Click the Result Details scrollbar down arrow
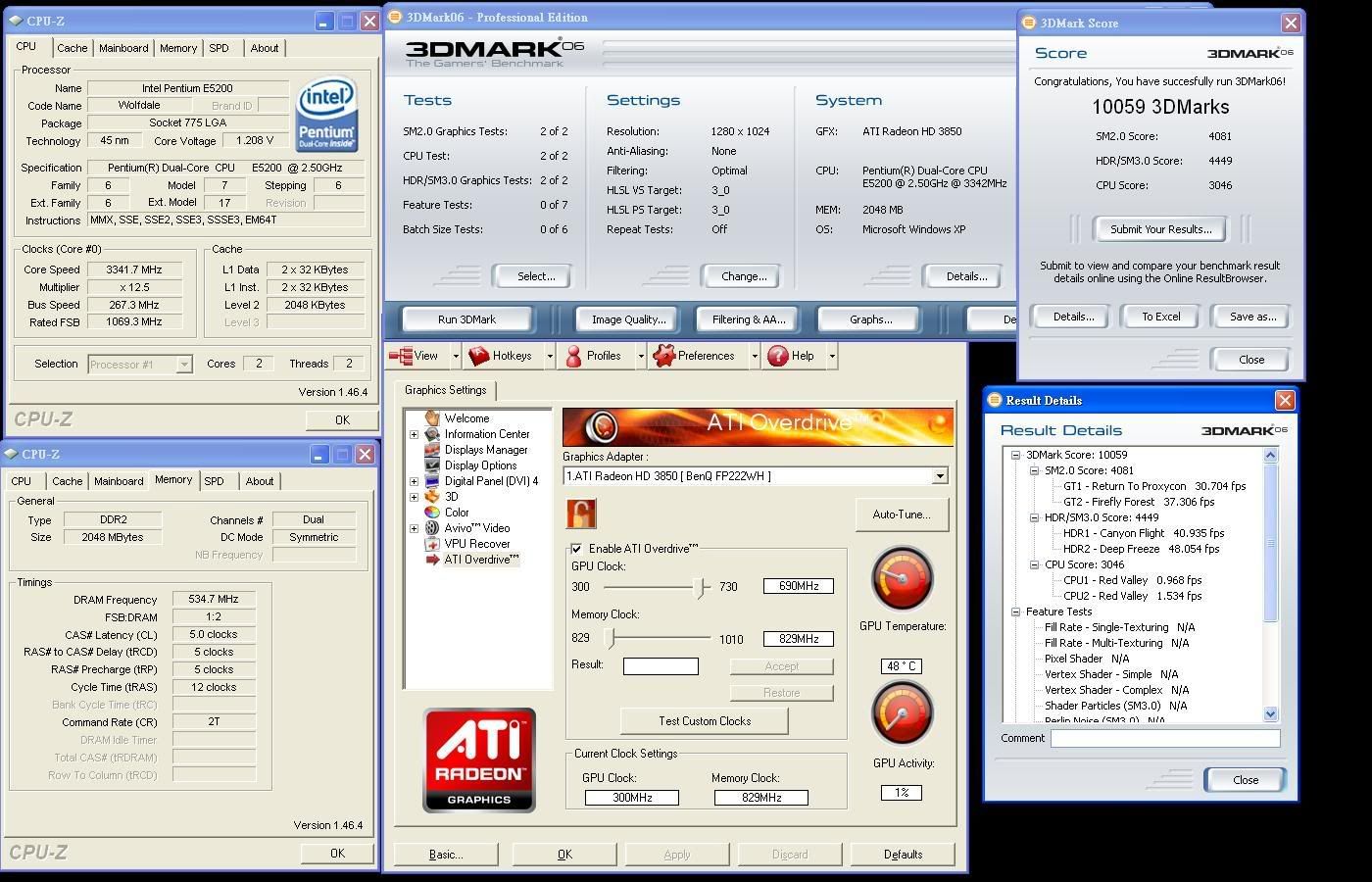This screenshot has width=1372, height=882. pos(1271,714)
